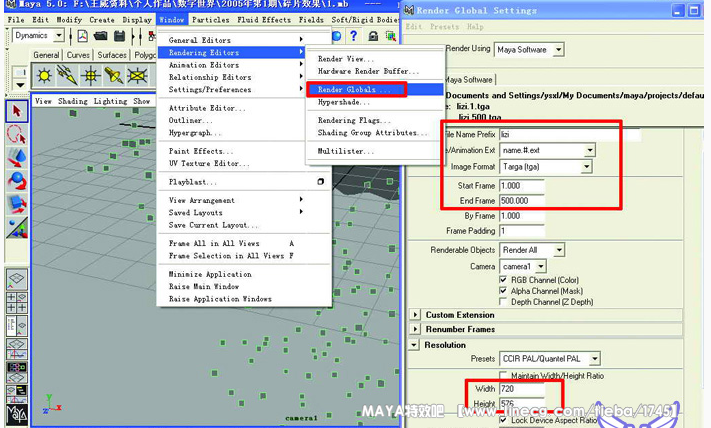Click the New Scene icon in status line

point(83,36)
